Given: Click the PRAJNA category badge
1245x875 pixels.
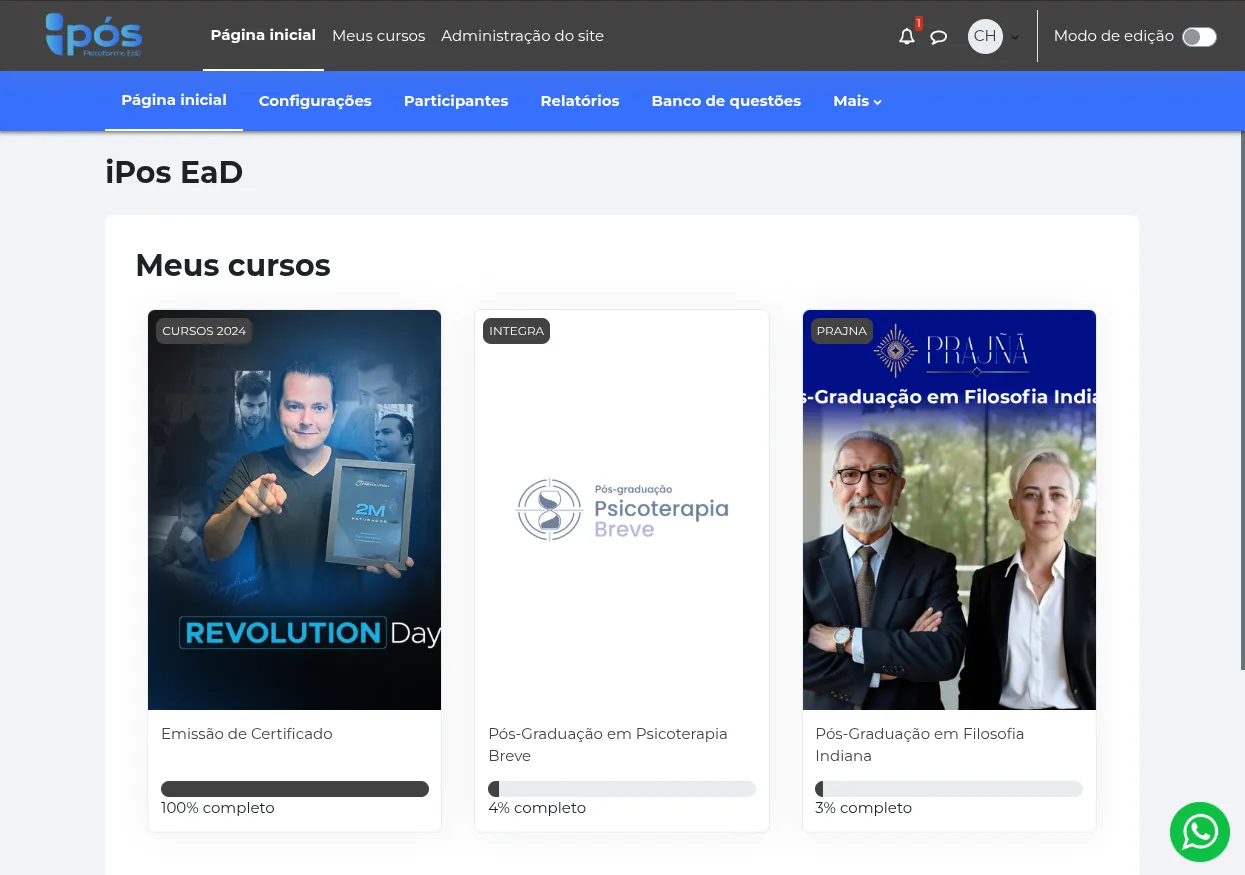Looking at the screenshot, I should (x=841, y=331).
